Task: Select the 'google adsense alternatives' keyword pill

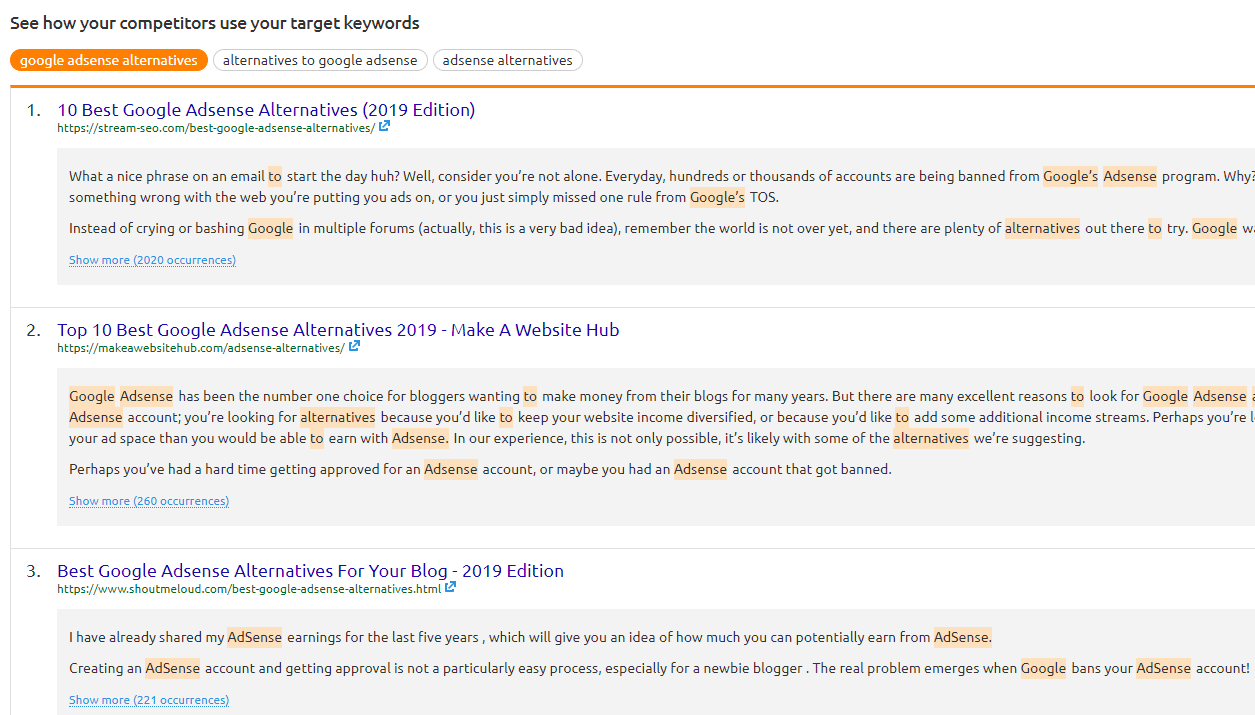Action: click(x=109, y=60)
